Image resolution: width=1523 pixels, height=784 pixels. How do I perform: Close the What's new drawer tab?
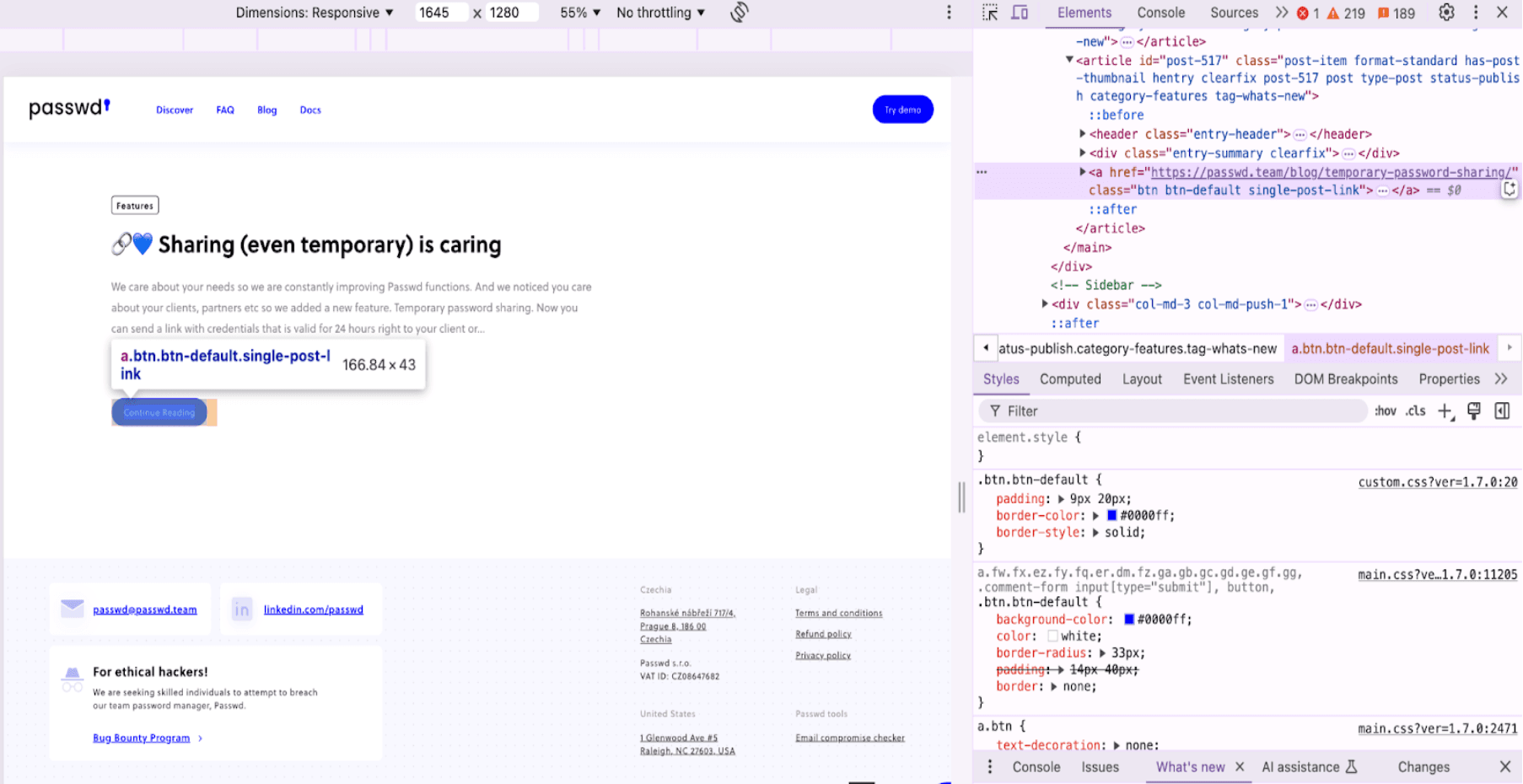tap(1240, 767)
